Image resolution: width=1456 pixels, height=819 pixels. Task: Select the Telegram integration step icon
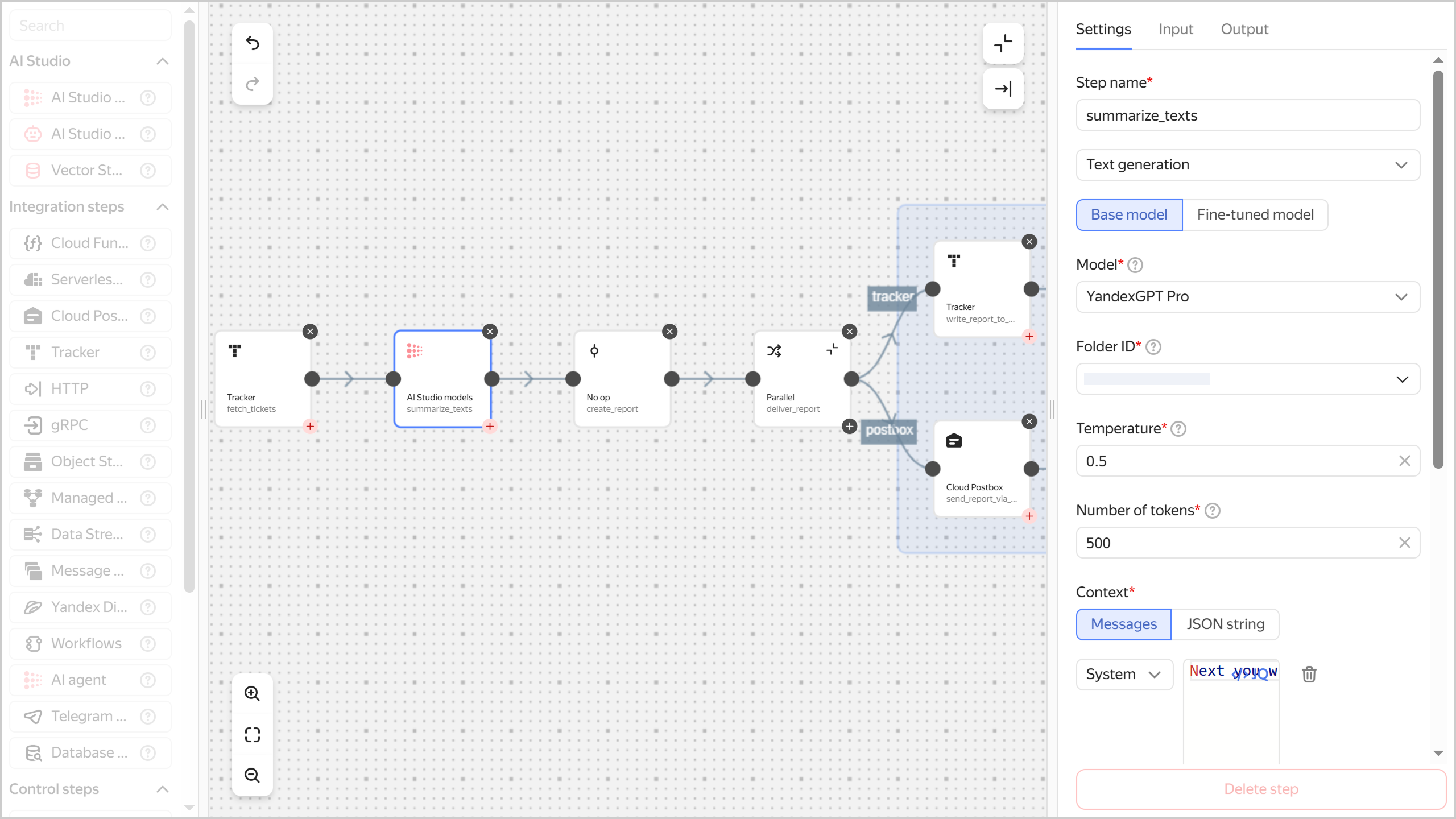point(32,716)
